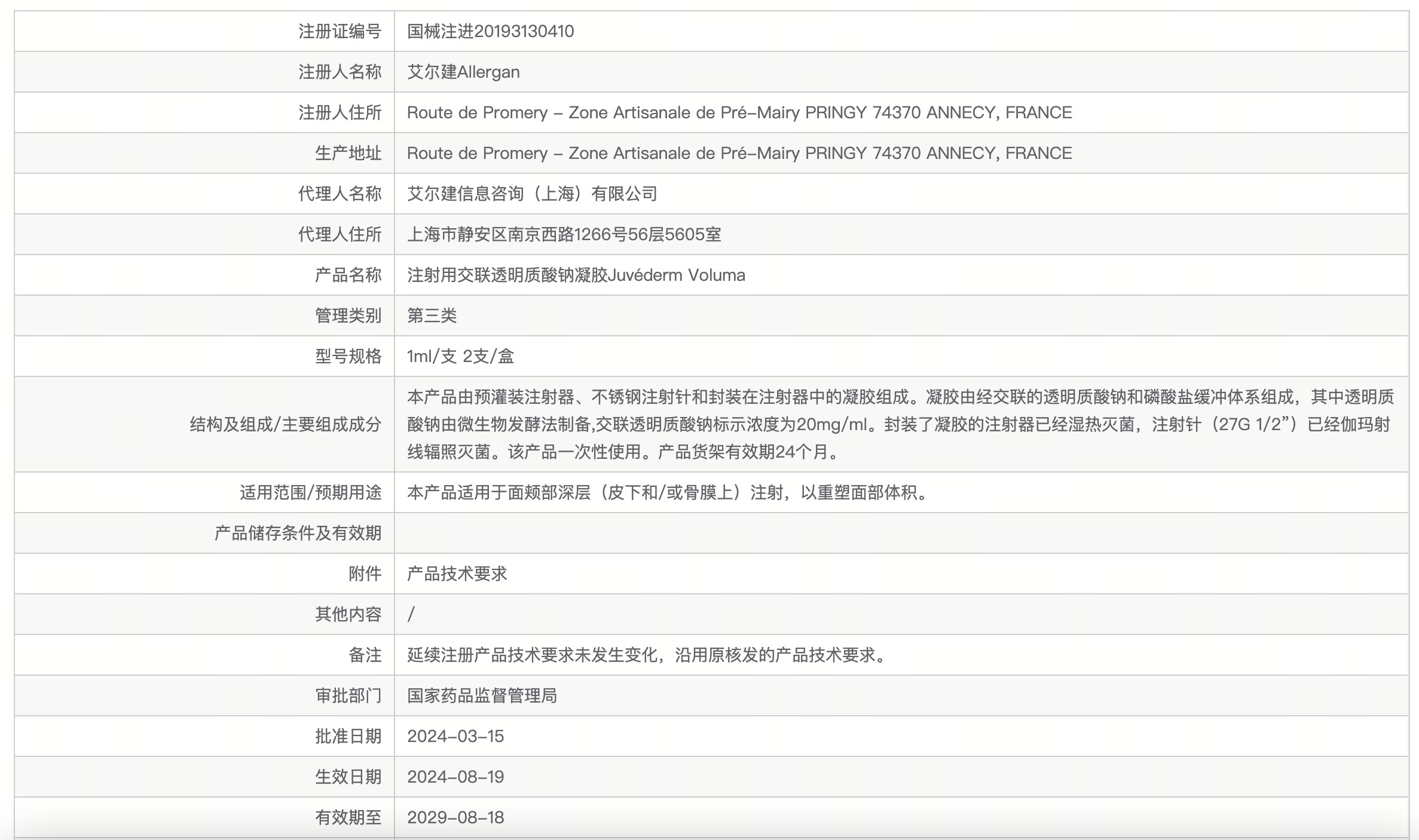1419x840 pixels.
Task: Click the 有效期至 label
Action: 348,817
